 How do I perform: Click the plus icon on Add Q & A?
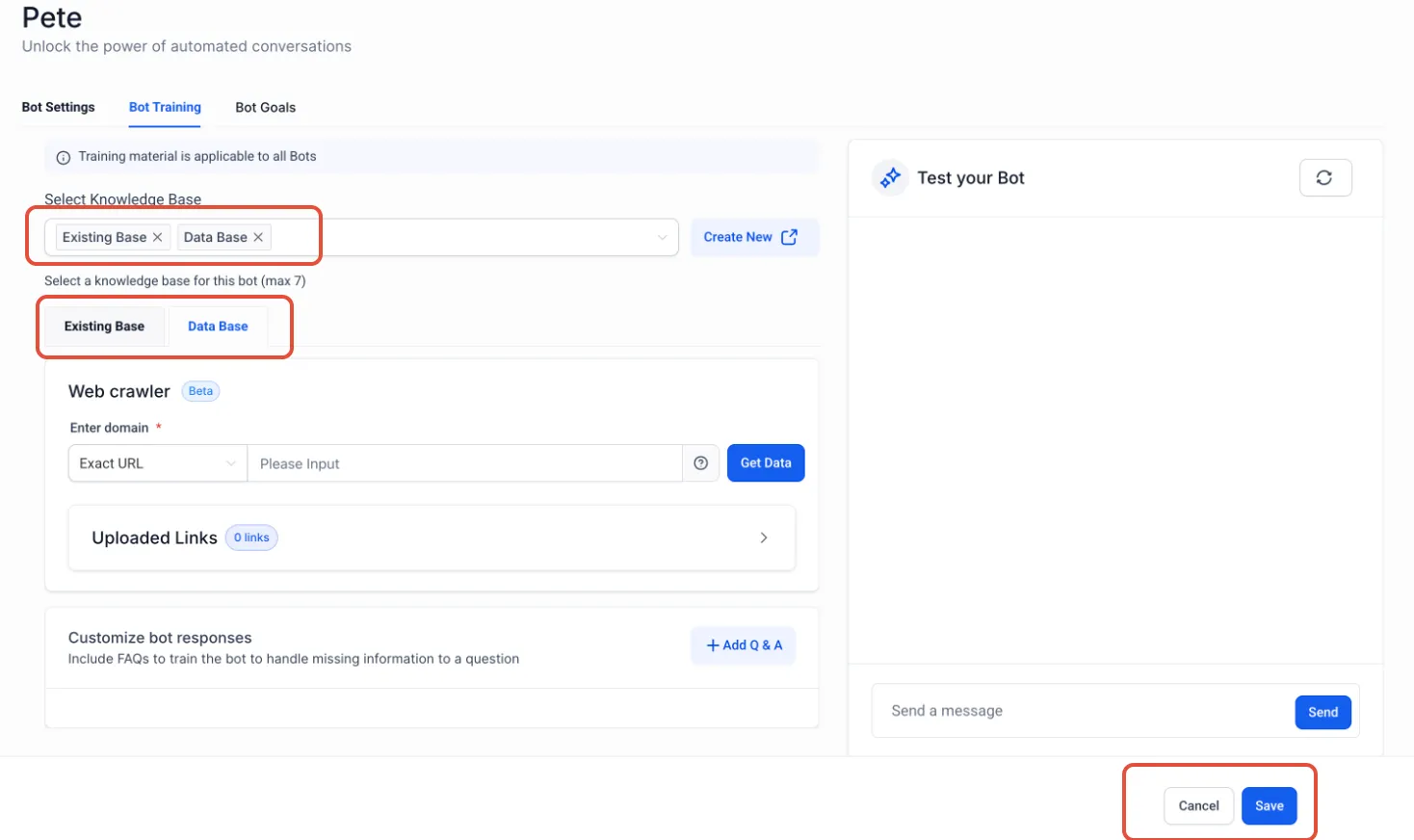[x=713, y=645]
